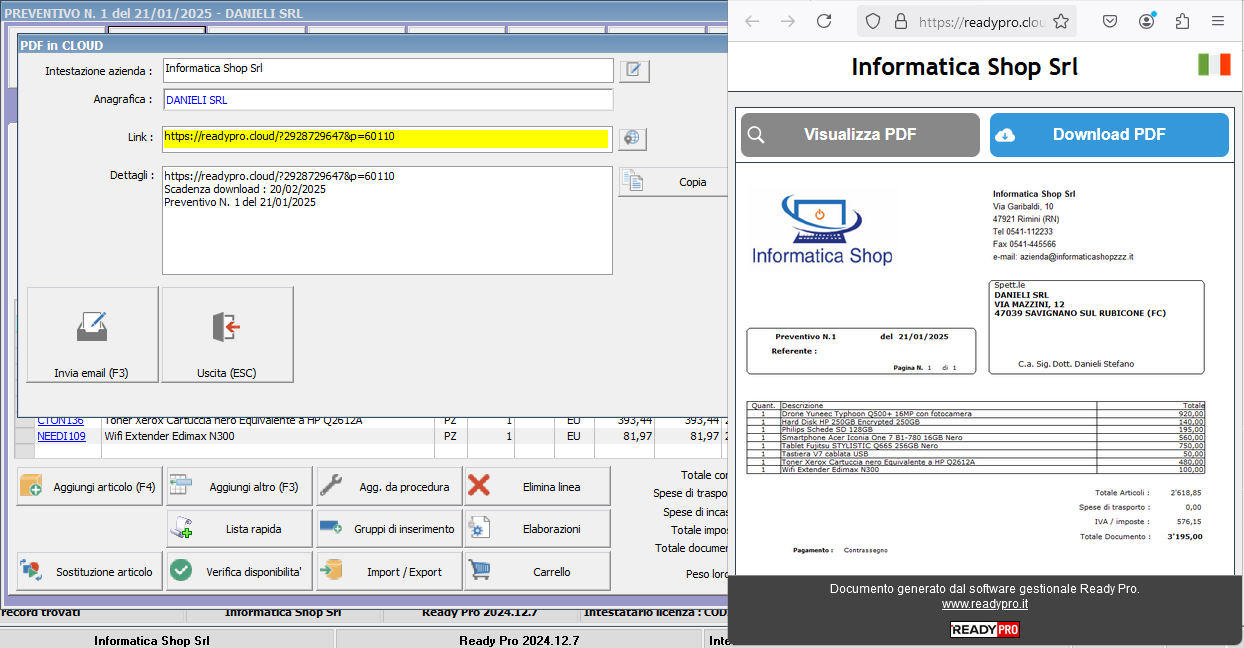Open Pocket save icon in browser
Image resolution: width=1244 pixels, height=648 pixels.
click(1110, 21)
